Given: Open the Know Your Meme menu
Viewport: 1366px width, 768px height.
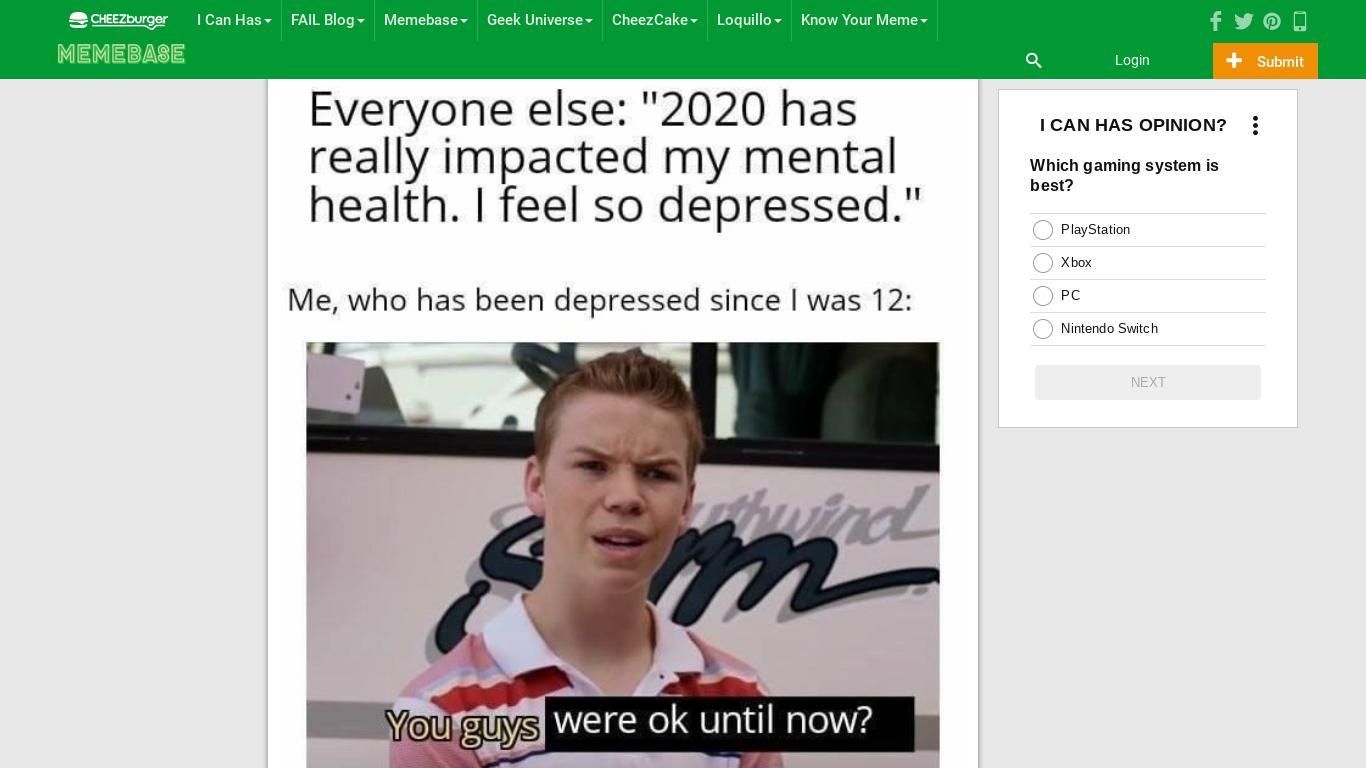Looking at the screenshot, I should tap(864, 20).
